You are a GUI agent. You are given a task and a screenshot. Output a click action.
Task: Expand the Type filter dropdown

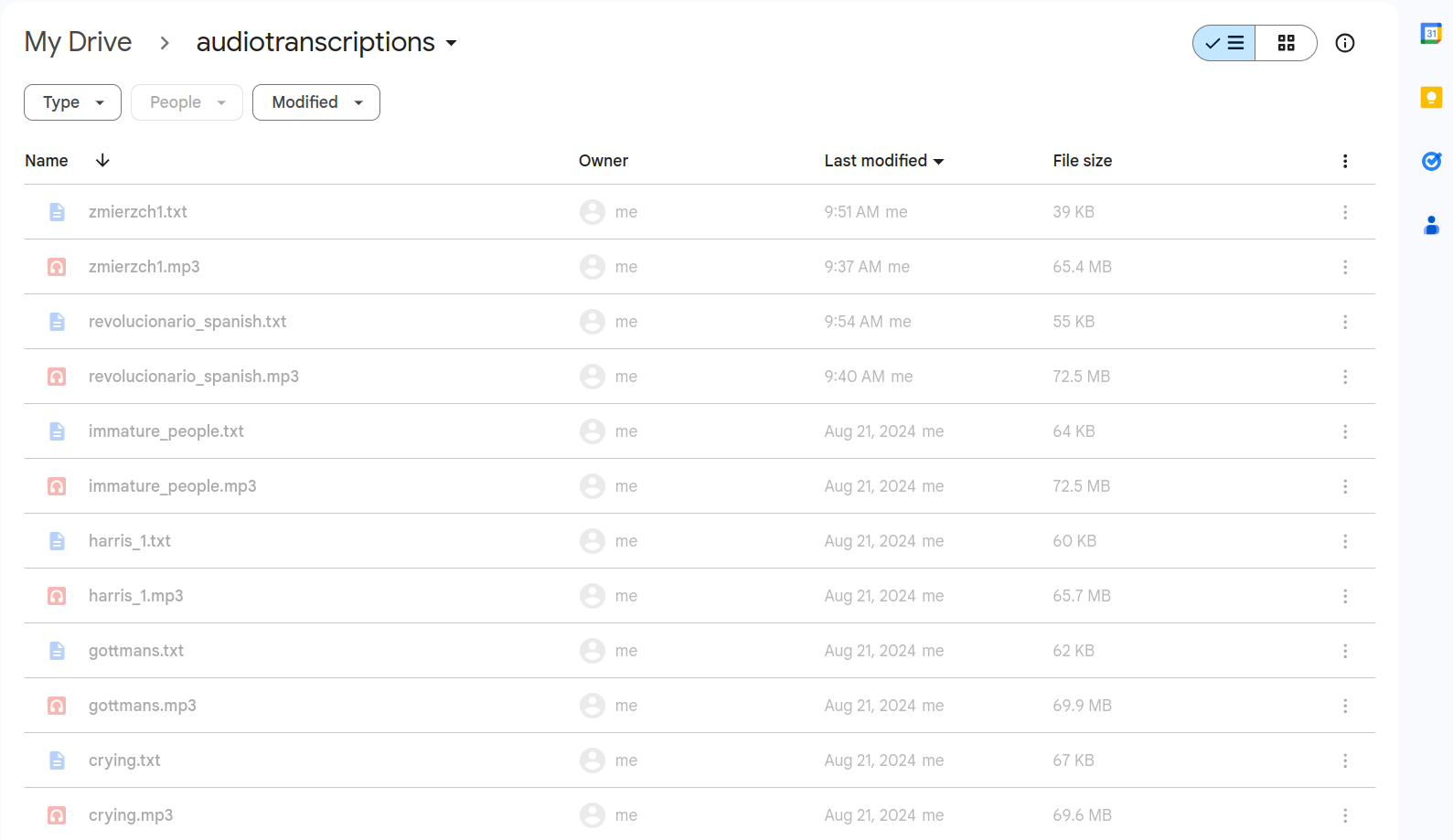[x=73, y=102]
